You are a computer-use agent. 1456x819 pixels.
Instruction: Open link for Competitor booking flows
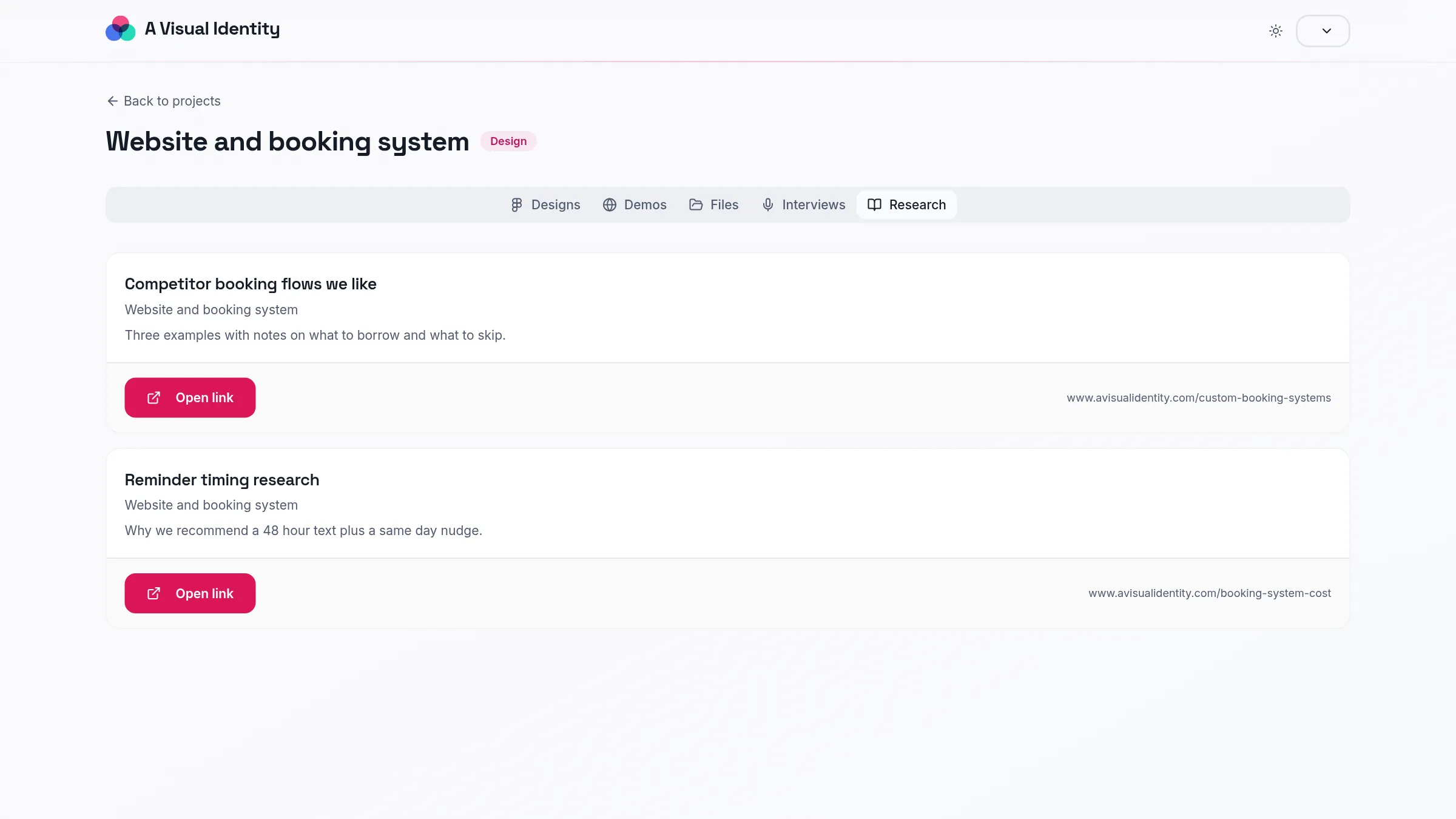(190, 398)
